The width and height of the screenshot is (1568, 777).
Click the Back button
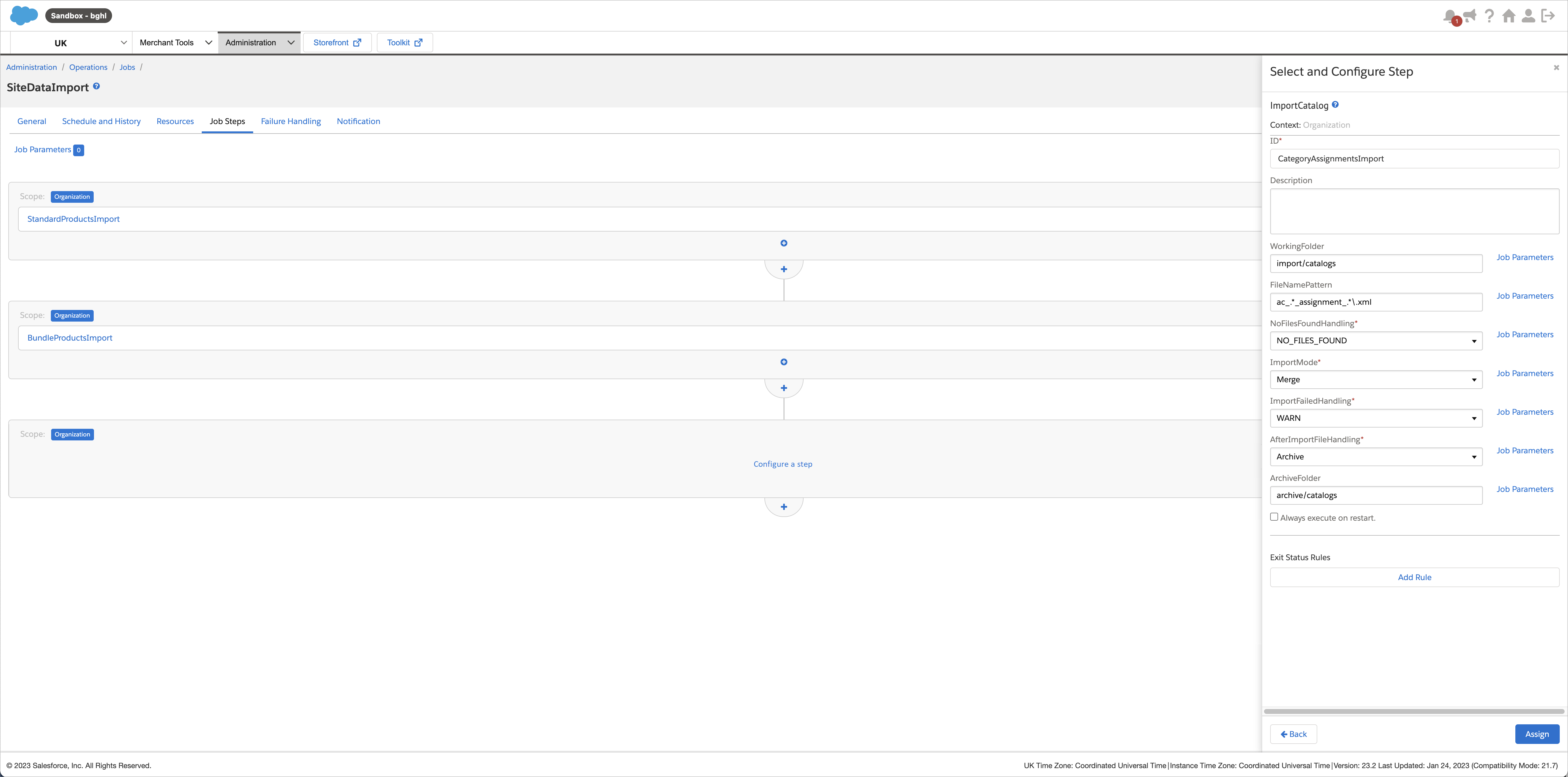[1293, 734]
